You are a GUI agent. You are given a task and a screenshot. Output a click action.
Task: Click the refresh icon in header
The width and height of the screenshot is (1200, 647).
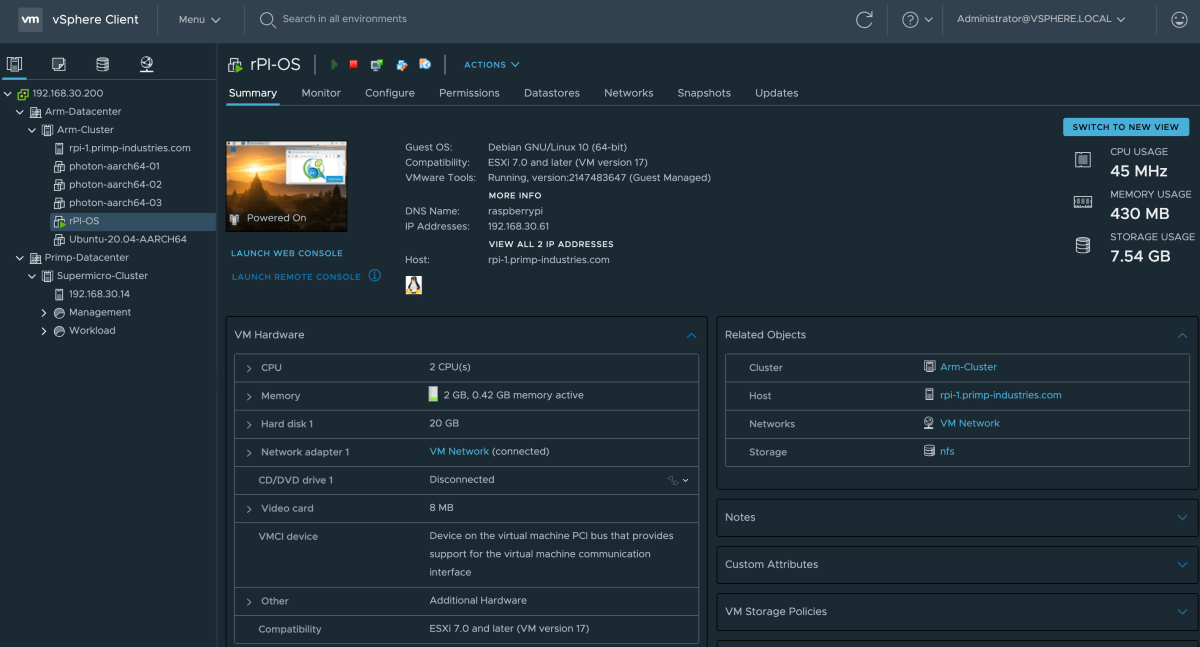point(864,20)
